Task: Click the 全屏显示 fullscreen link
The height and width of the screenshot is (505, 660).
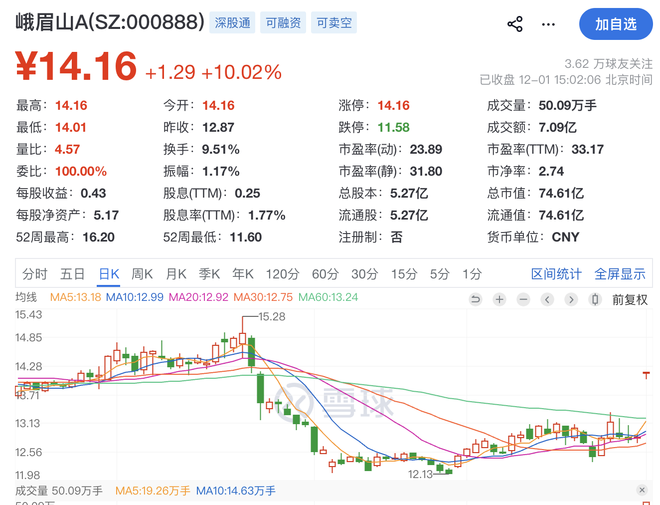Action: click(620, 274)
